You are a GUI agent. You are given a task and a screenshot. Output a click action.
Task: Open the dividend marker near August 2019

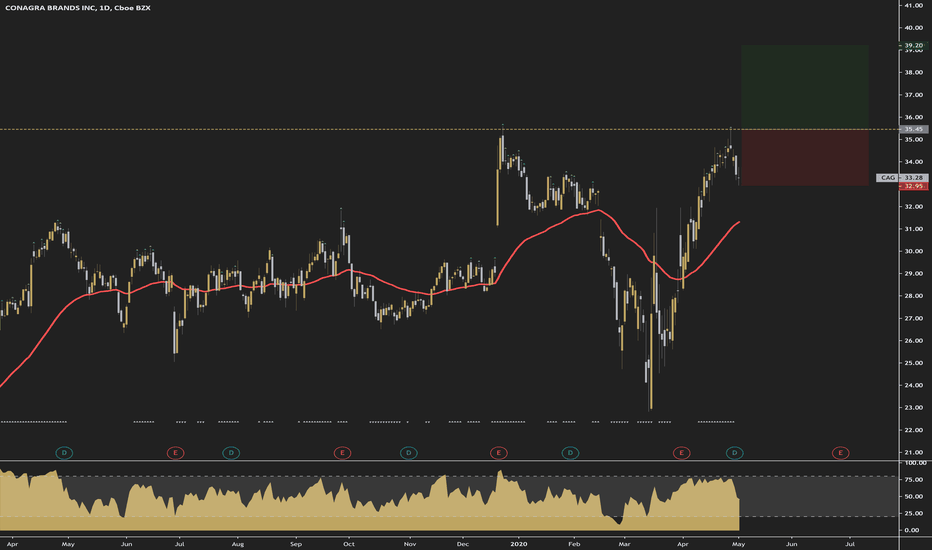pos(231,453)
